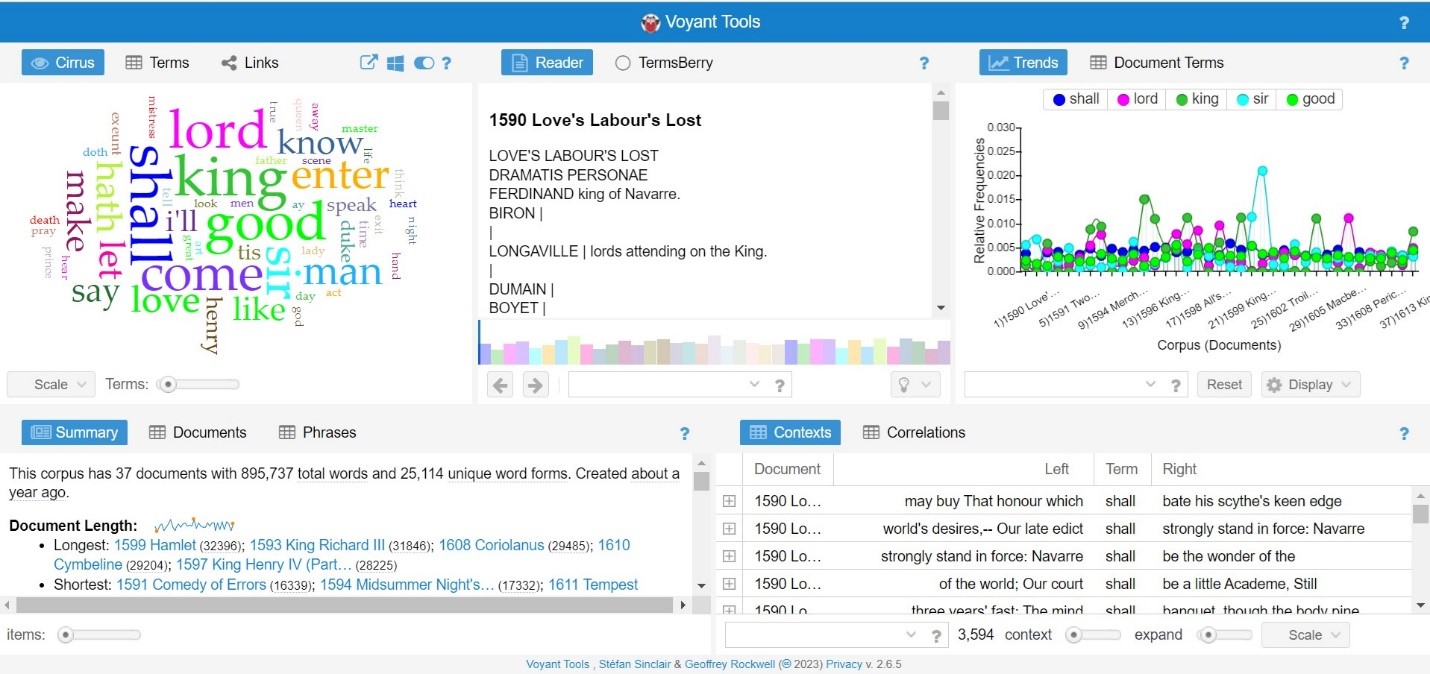The height and width of the screenshot is (674, 1430).
Task: Click the help question mark in Voyant Tools title bar
Action: pyautogui.click(x=1404, y=22)
